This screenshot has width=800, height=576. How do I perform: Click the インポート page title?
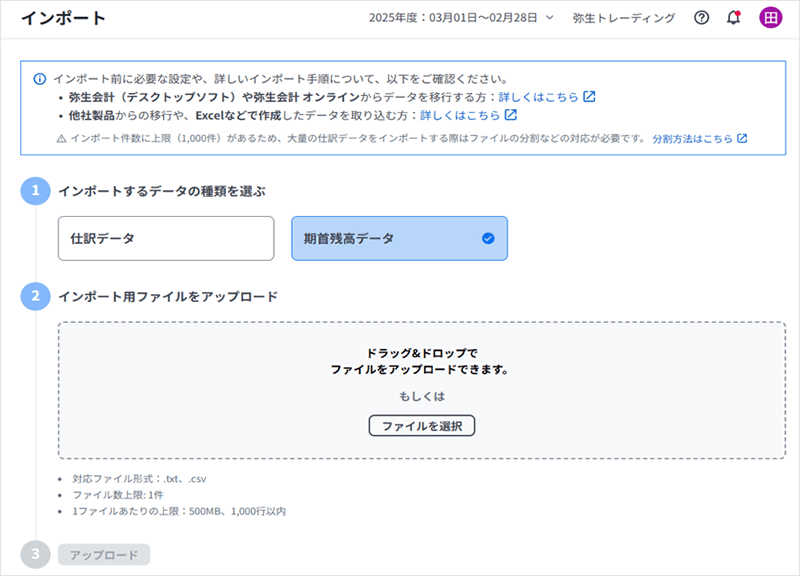63,18
